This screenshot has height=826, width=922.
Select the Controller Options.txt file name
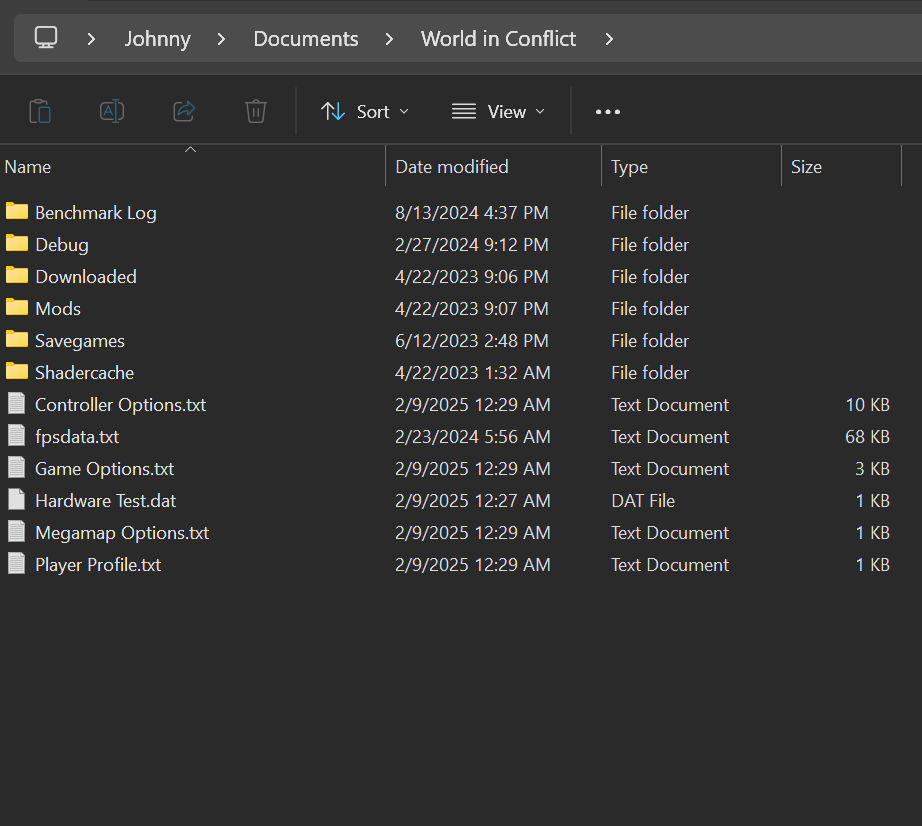121,405
